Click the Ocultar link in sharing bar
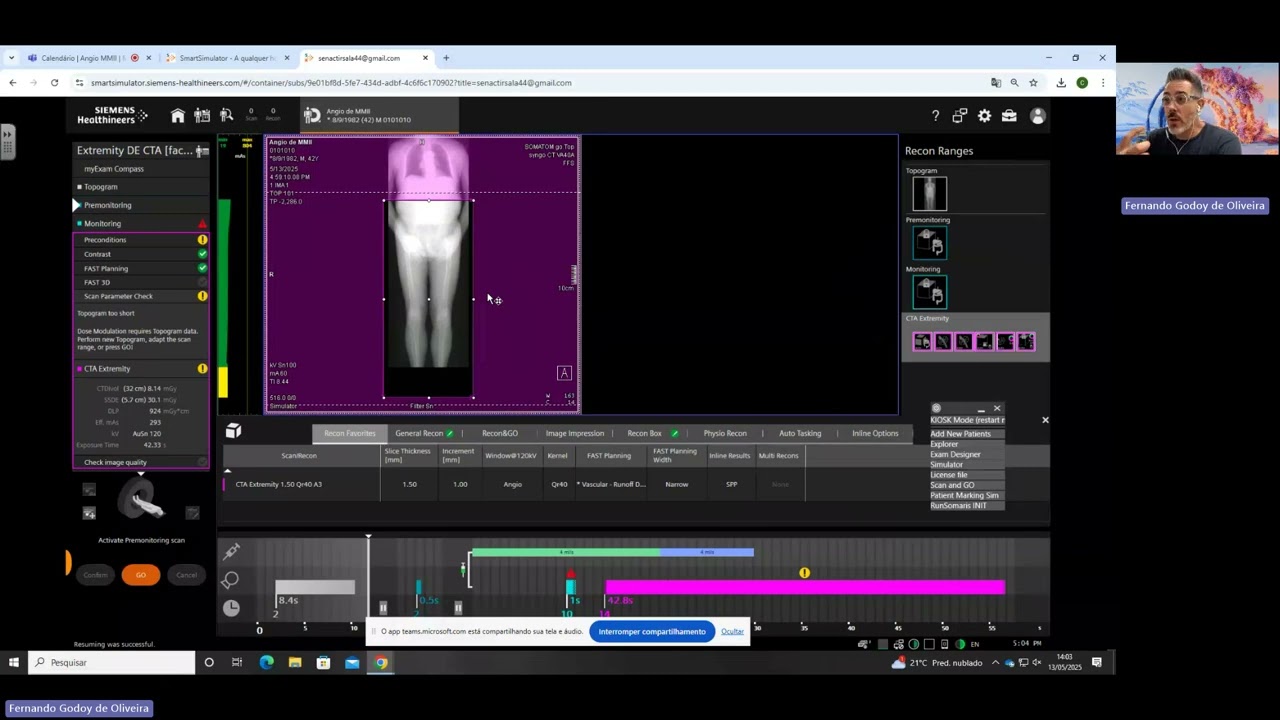The height and width of the screenshot is (720, 1280). coord(733,632)
